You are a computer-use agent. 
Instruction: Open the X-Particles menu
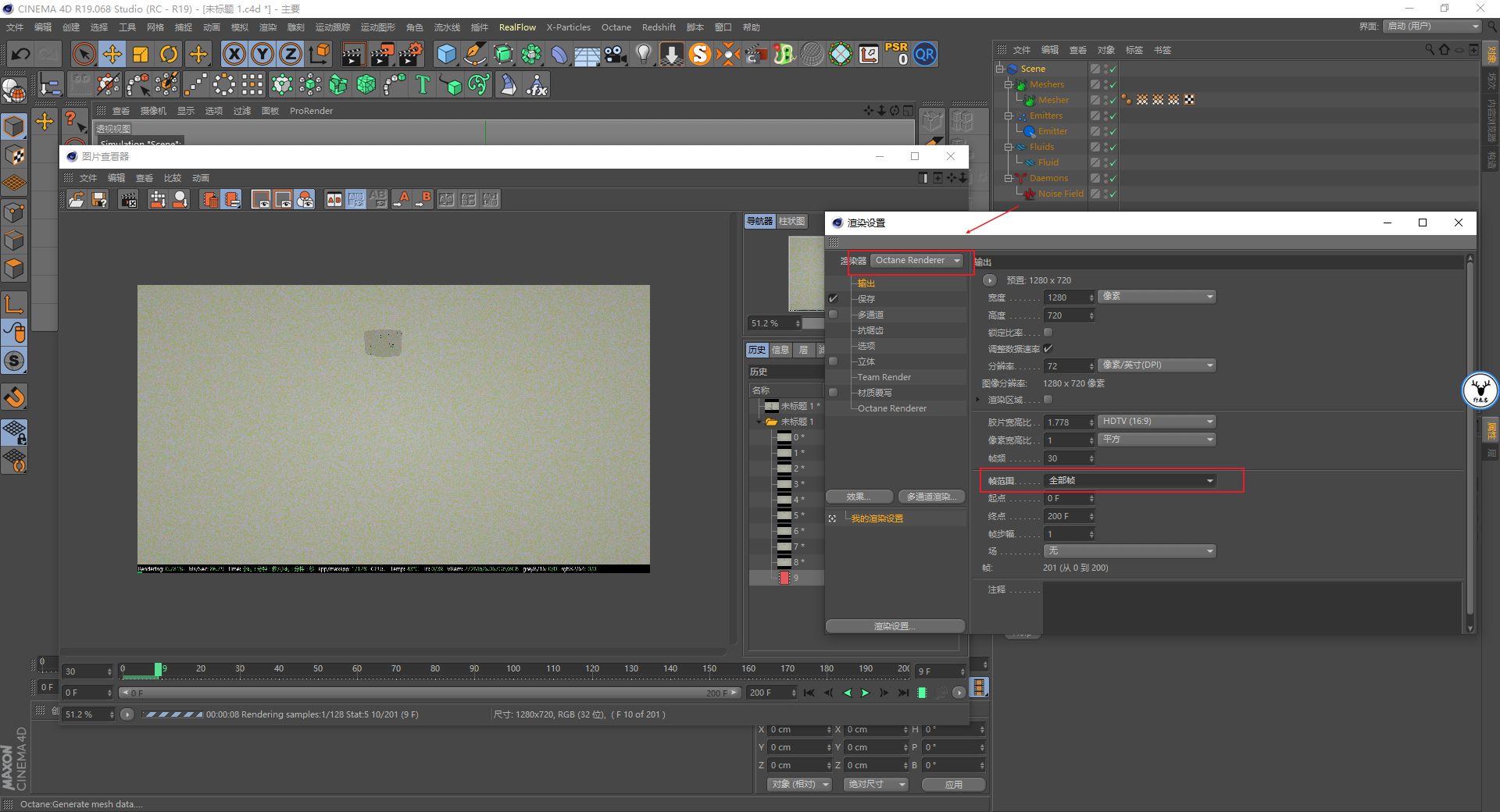(x=568, y=27)
